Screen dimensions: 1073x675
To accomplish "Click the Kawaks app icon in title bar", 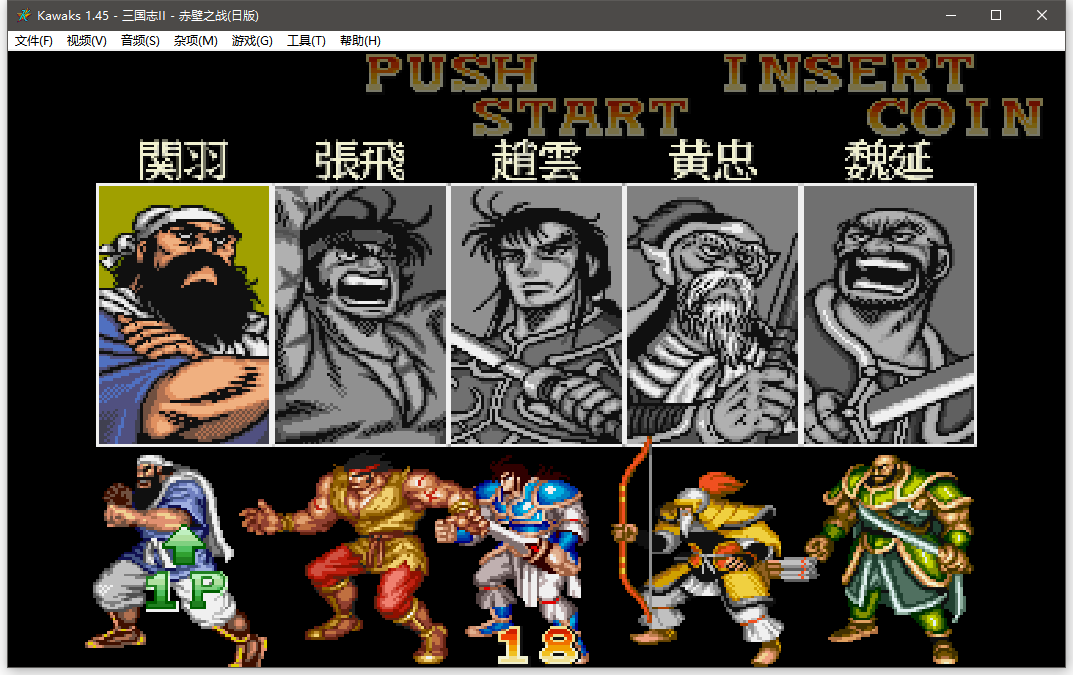I will [x=23, y=15].
